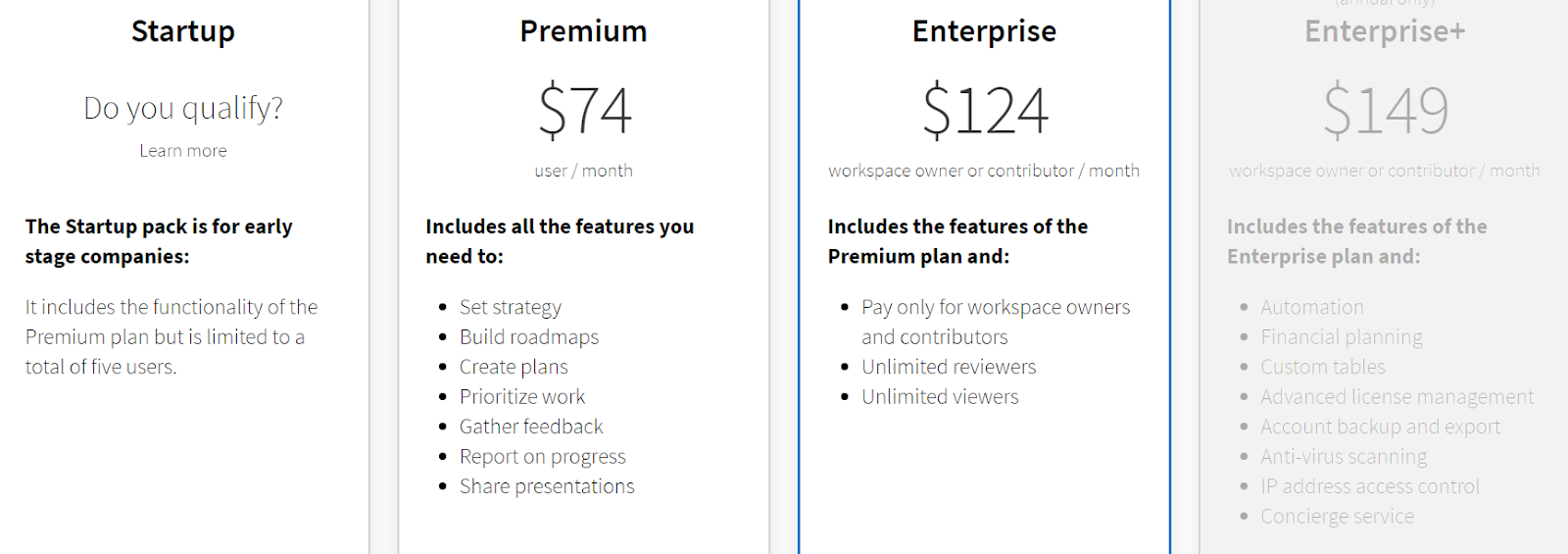Click the Unlimited reviewers item
Screen dimensions: 1568x554
tap(949, 367)
